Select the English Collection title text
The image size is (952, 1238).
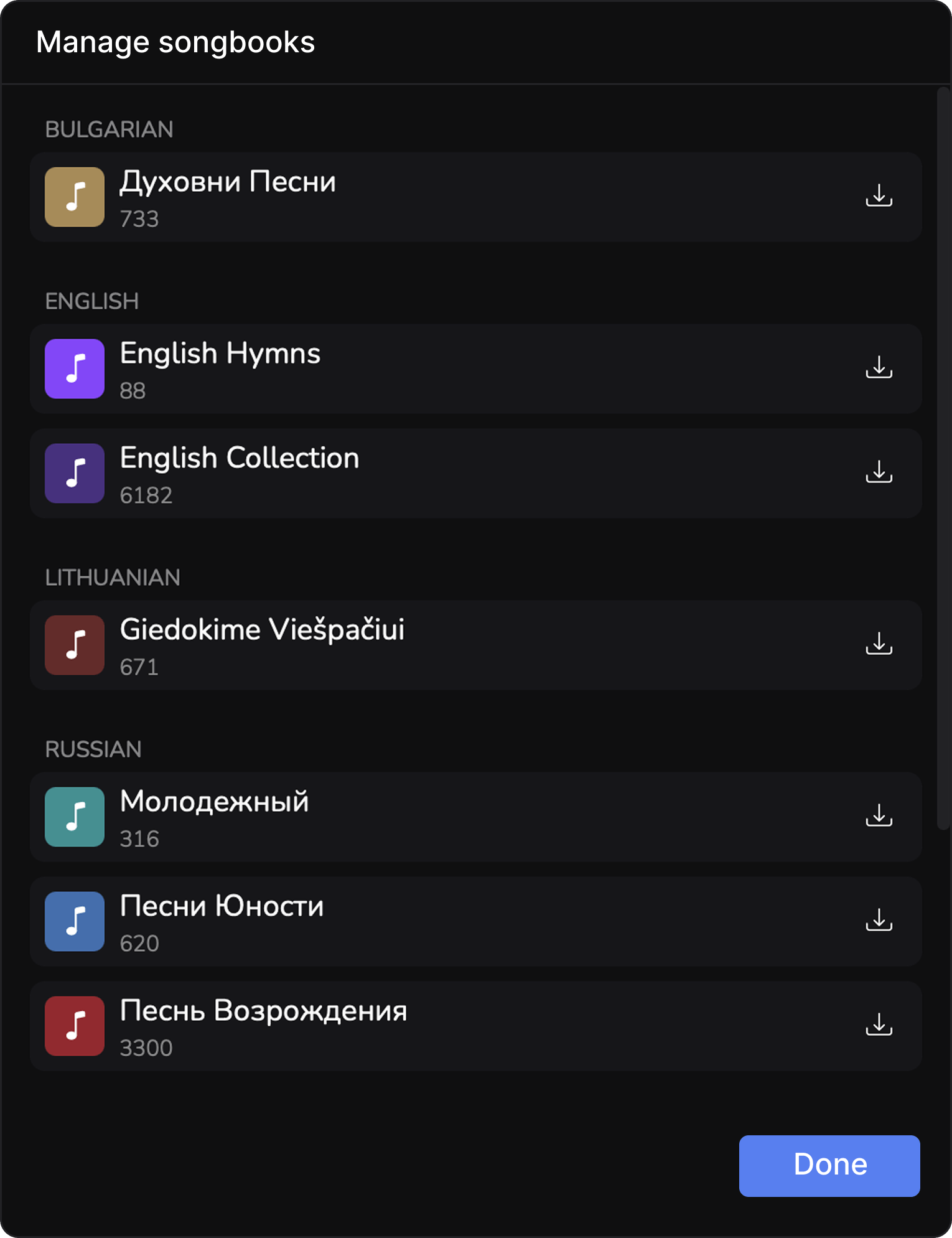(240, 458)
